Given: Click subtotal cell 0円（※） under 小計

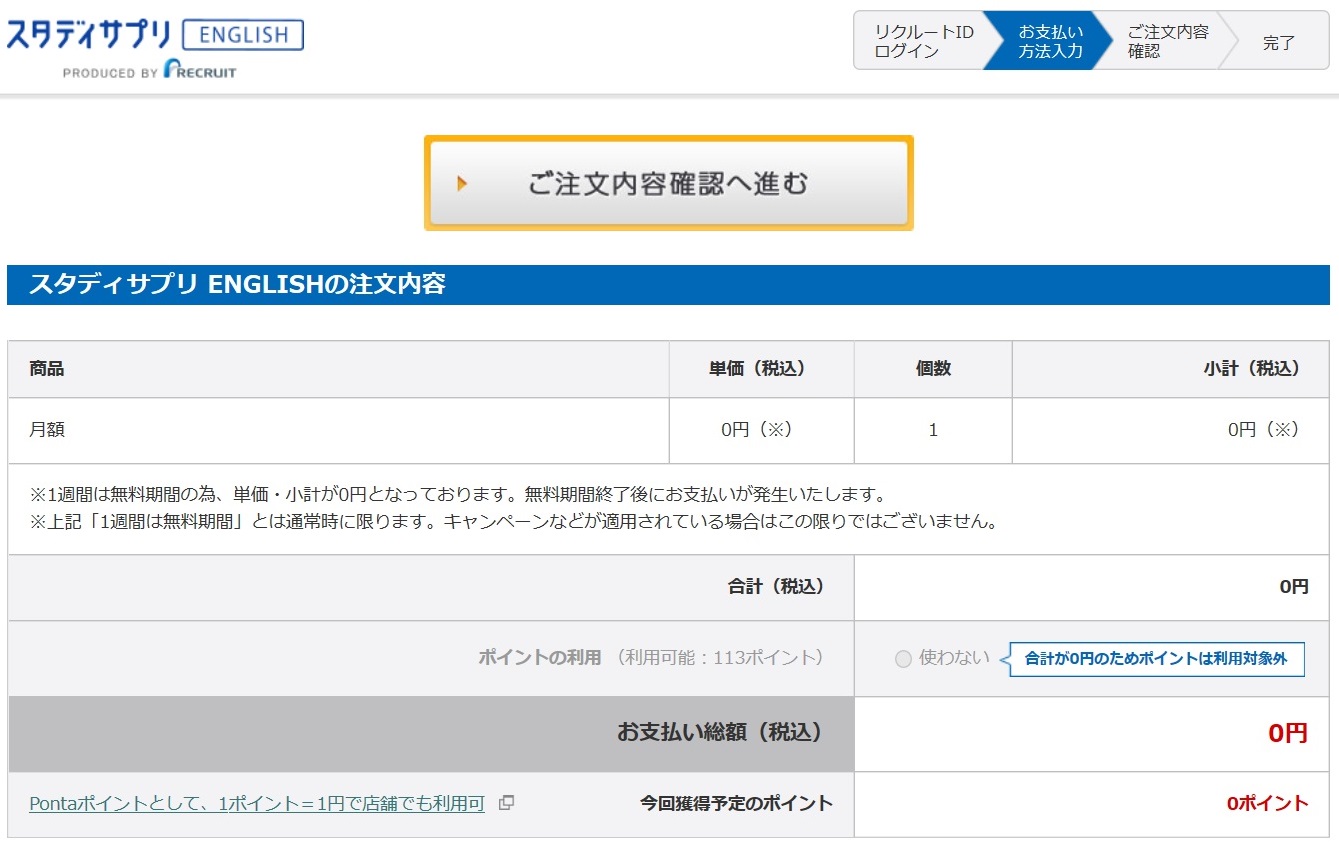Looking at the screenshot, I should (1171, 430).
